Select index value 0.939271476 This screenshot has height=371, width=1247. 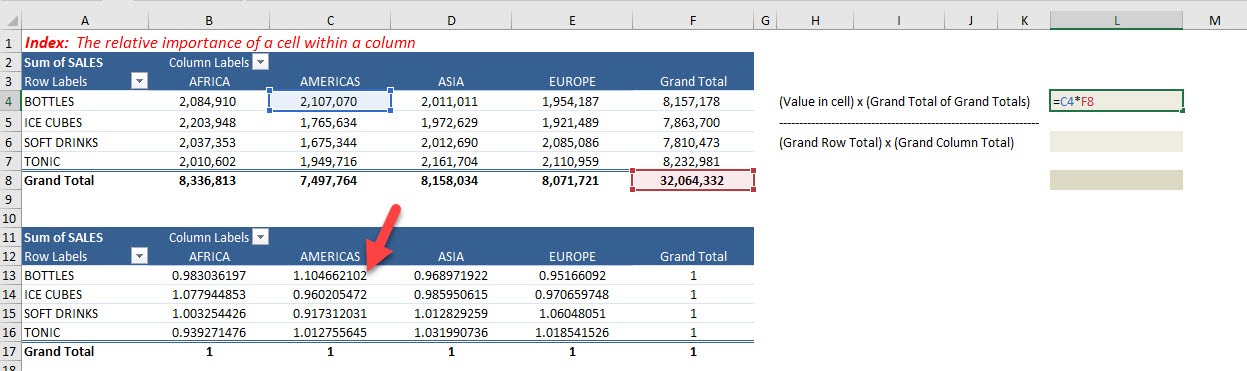coord(208,332)
